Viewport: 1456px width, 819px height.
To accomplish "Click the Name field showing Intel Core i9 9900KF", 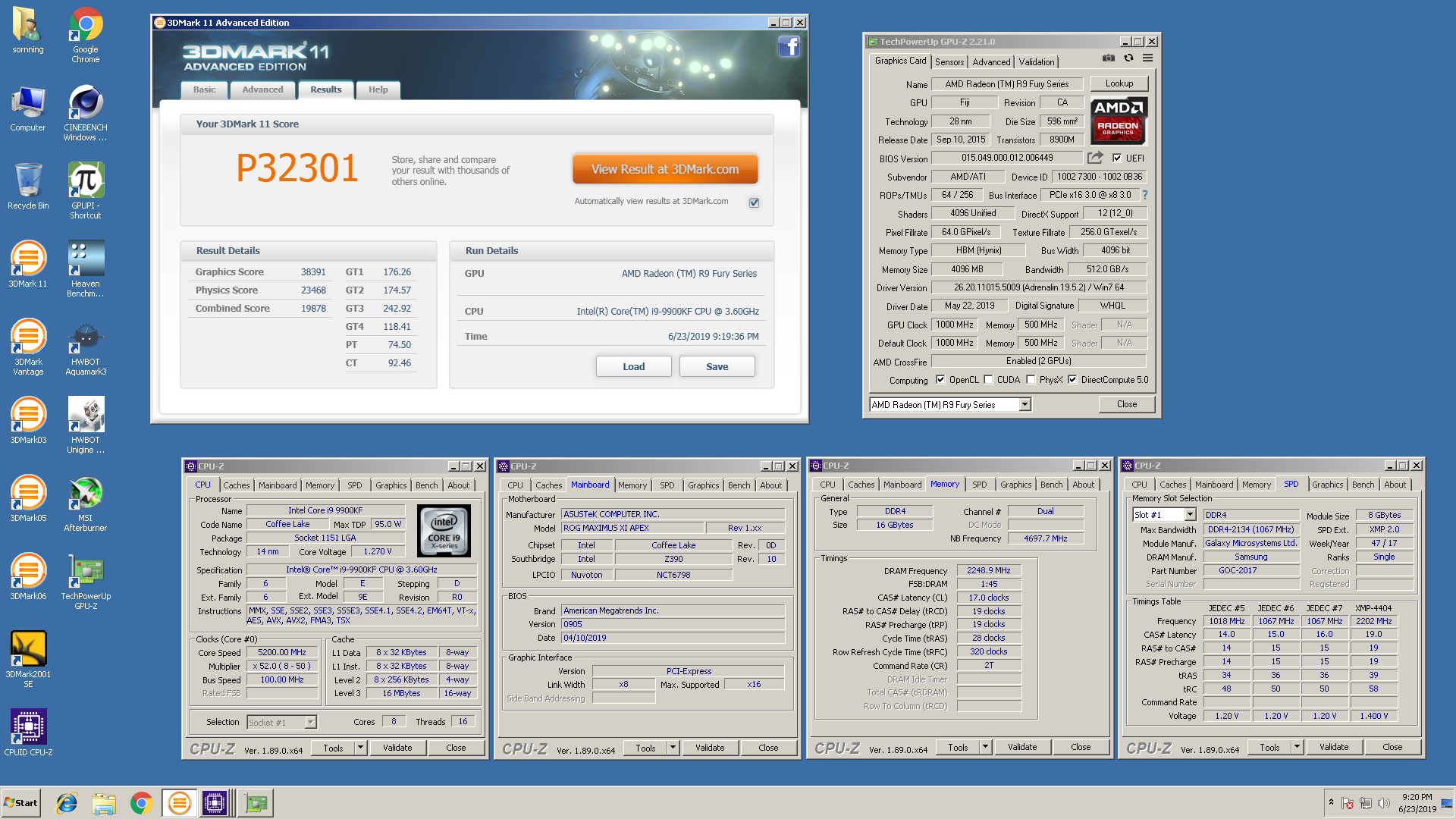I will [325, 510].
